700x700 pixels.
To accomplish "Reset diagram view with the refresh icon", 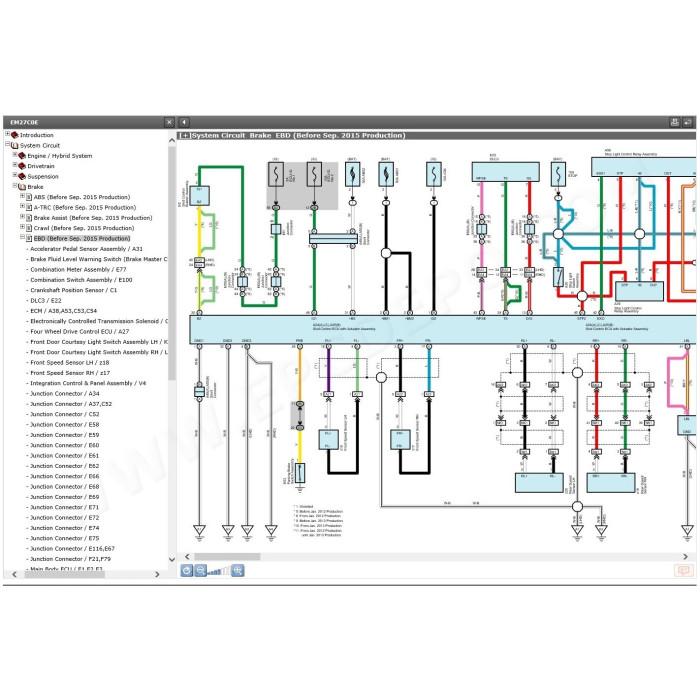I will click(x=187, y=570).
